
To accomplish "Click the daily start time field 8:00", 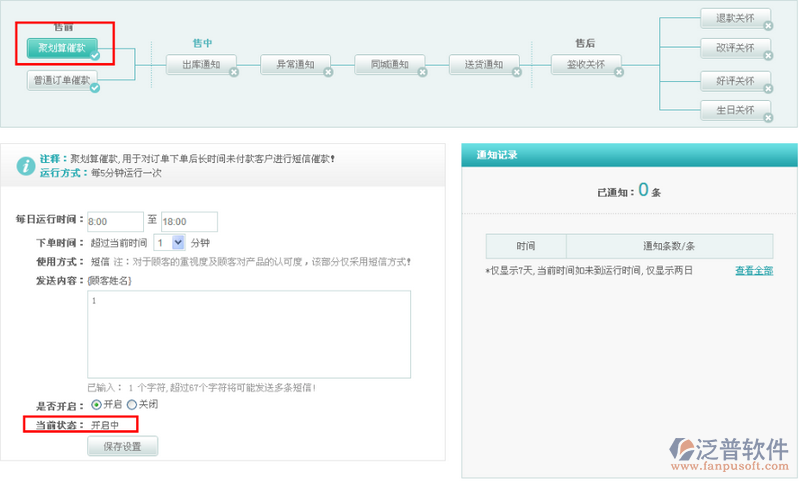I will click(115, 222).
